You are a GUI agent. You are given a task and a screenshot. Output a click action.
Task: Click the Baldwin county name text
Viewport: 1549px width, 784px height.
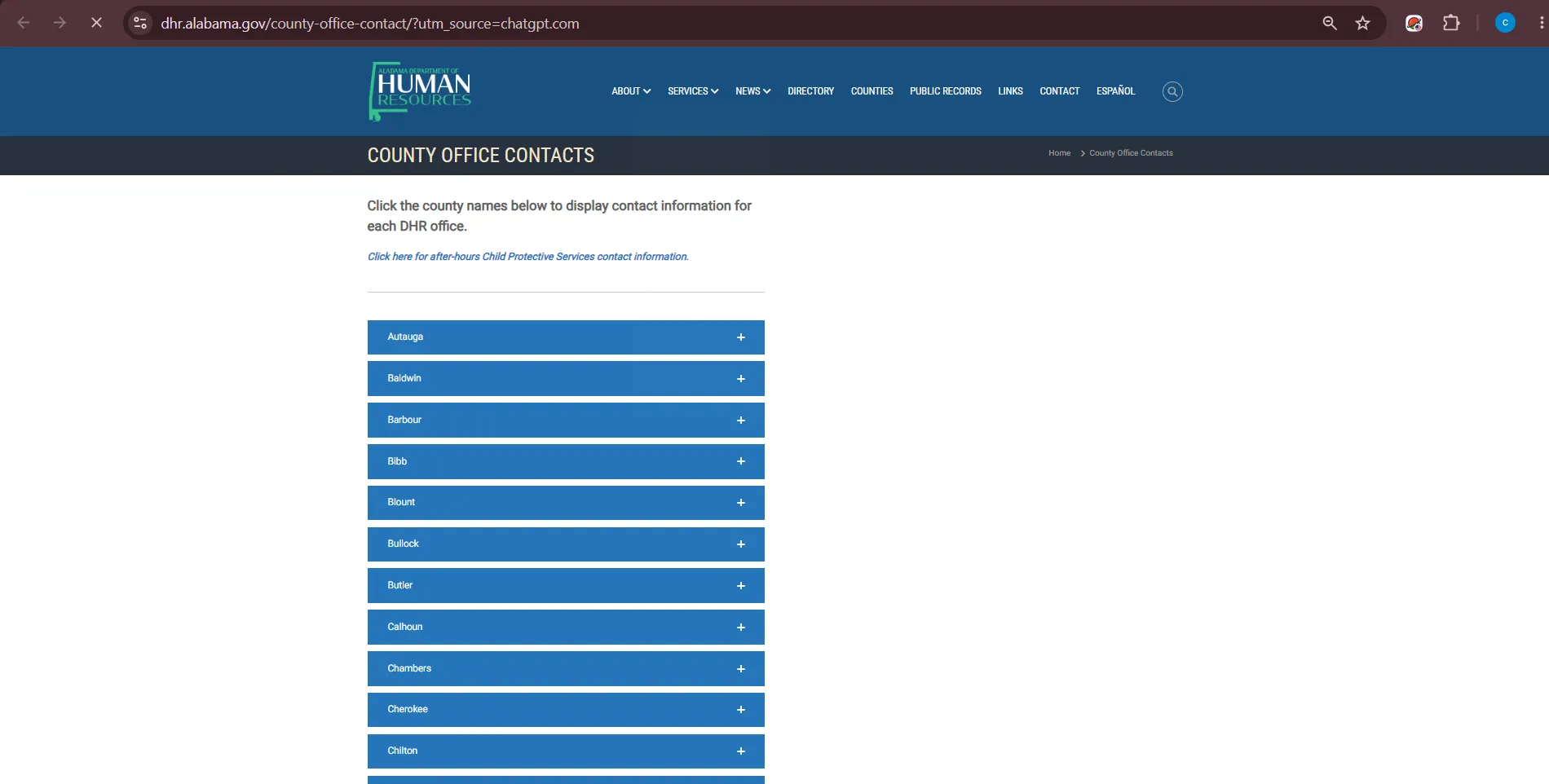pos(404,378)
